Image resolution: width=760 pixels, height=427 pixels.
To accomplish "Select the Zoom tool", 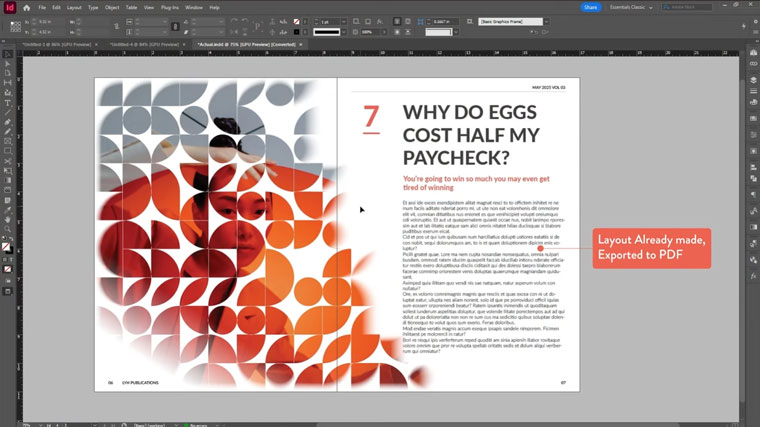I will 8,229.
